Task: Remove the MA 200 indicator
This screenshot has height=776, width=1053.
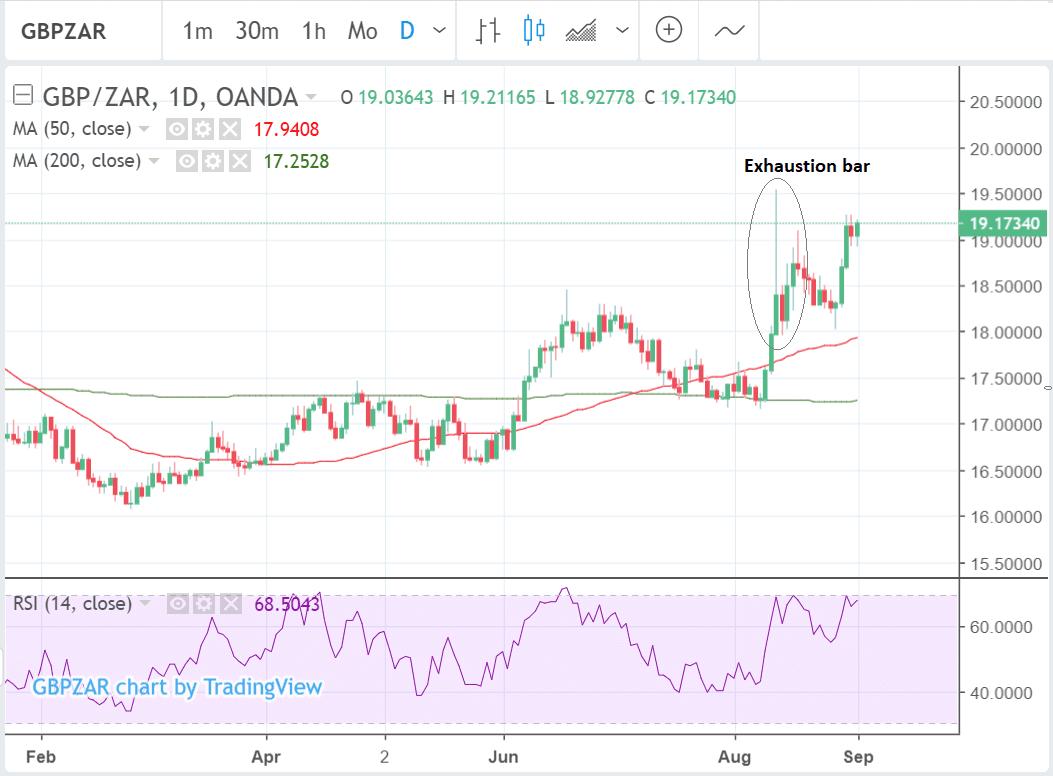Action: coord(239,161)
